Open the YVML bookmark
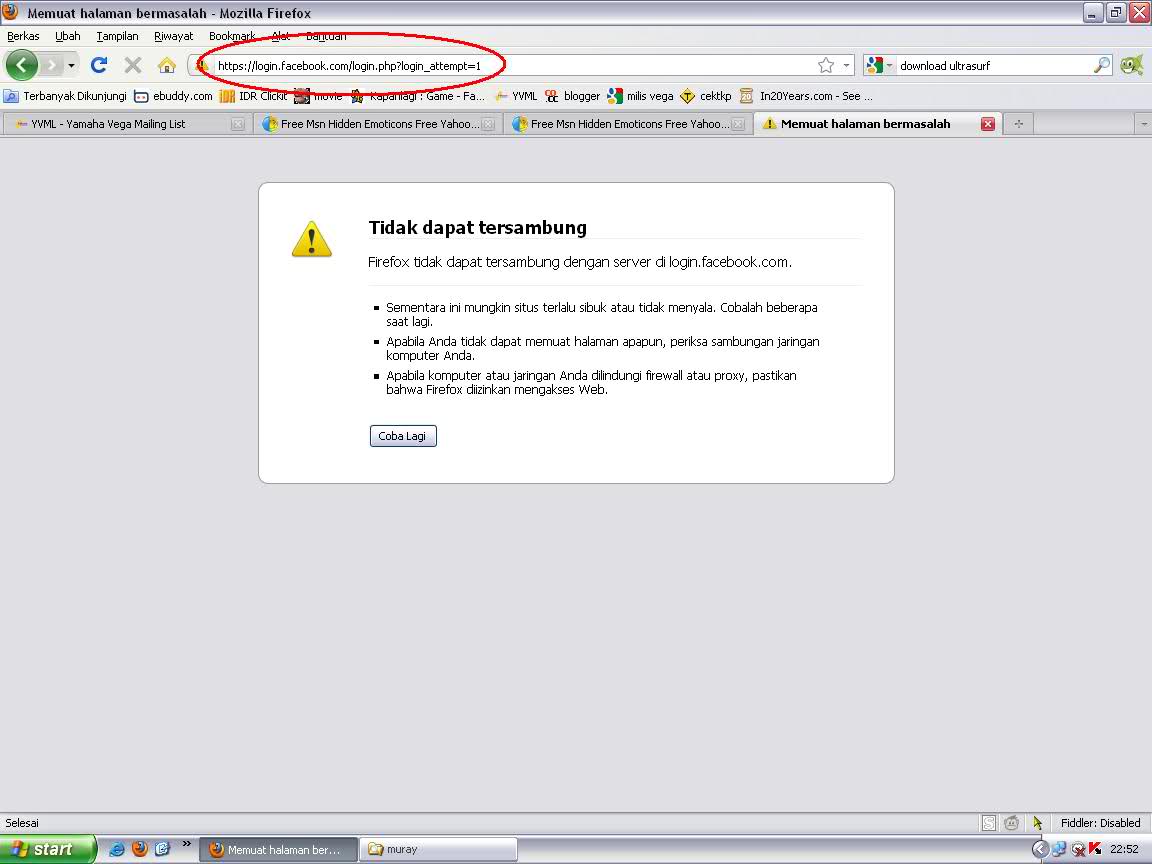The image size is (1152, 864). [x=516, y=96]
